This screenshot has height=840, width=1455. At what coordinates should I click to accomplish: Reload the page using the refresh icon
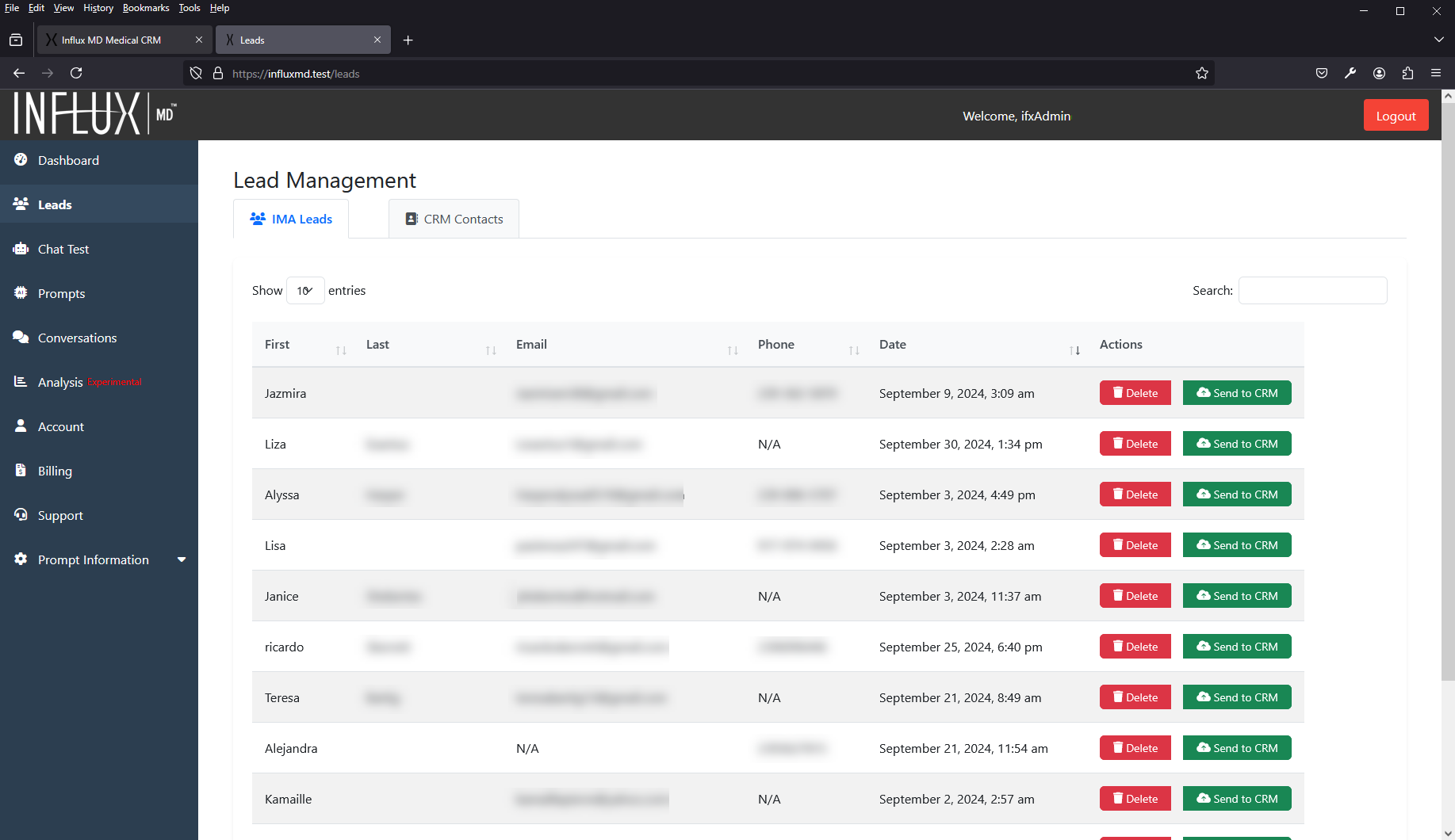pos(76,74)
